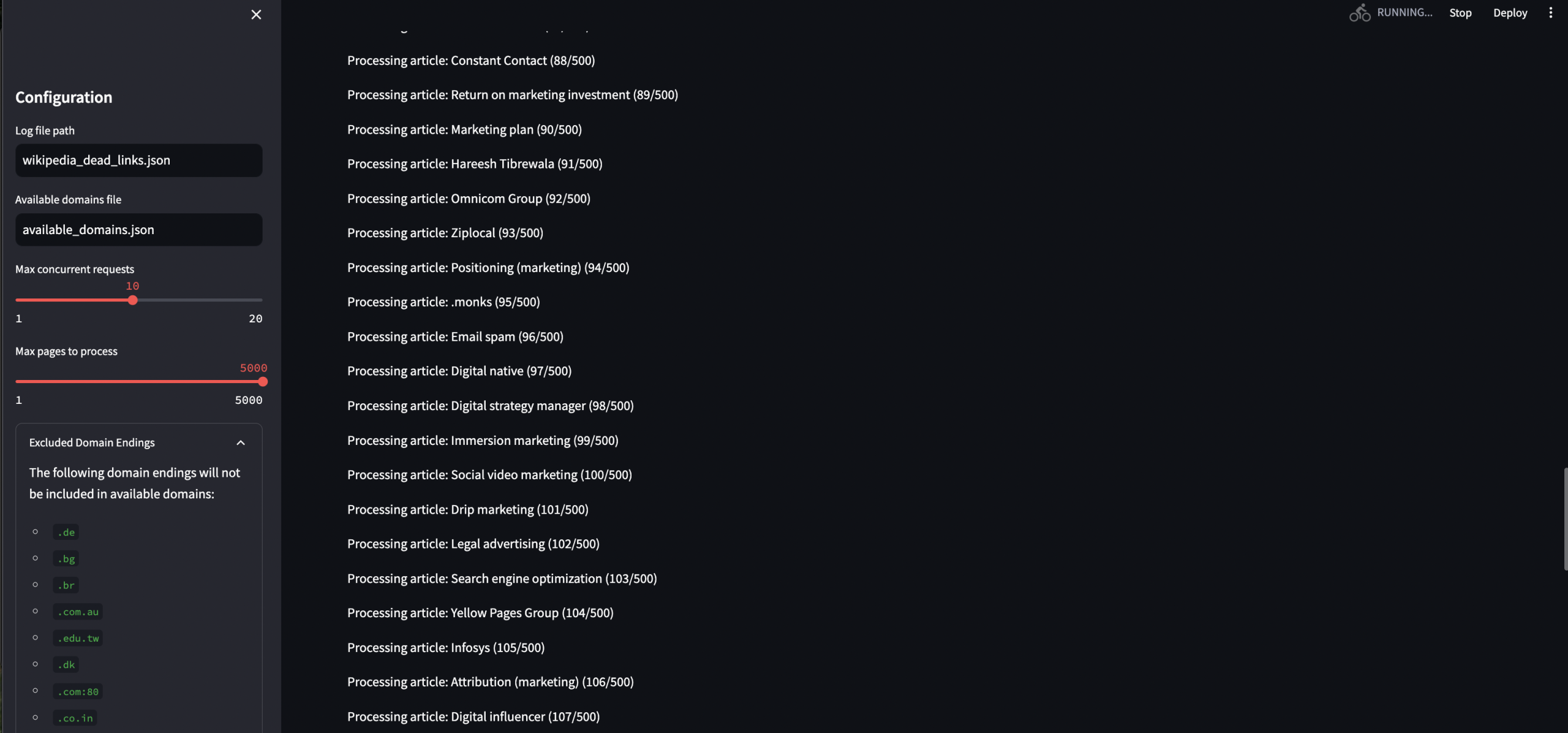The image size is (1568, 733).
Task: Click the Infosys processing log line
Action: (x=446, y=648)
